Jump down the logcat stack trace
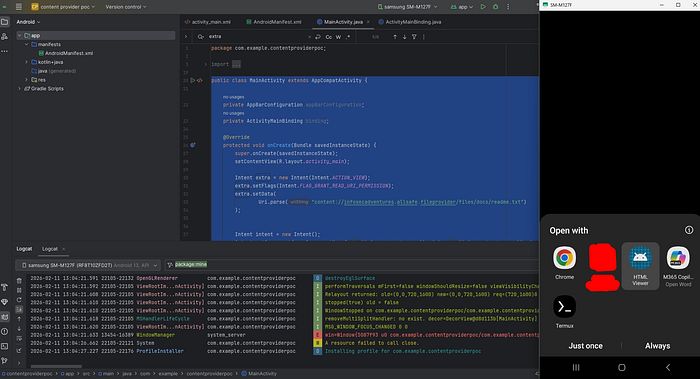700x379 pixels. click(19, 329)
